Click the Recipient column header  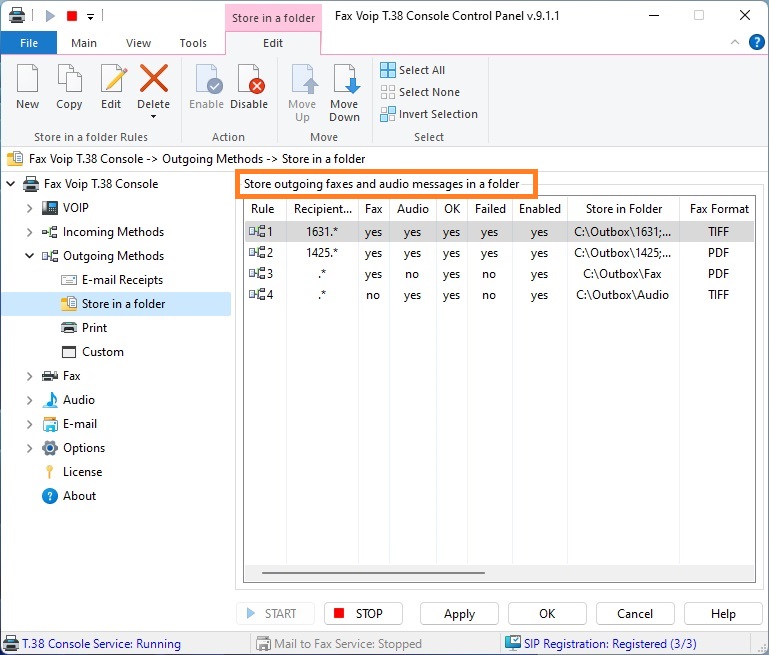tap(323, 209)
